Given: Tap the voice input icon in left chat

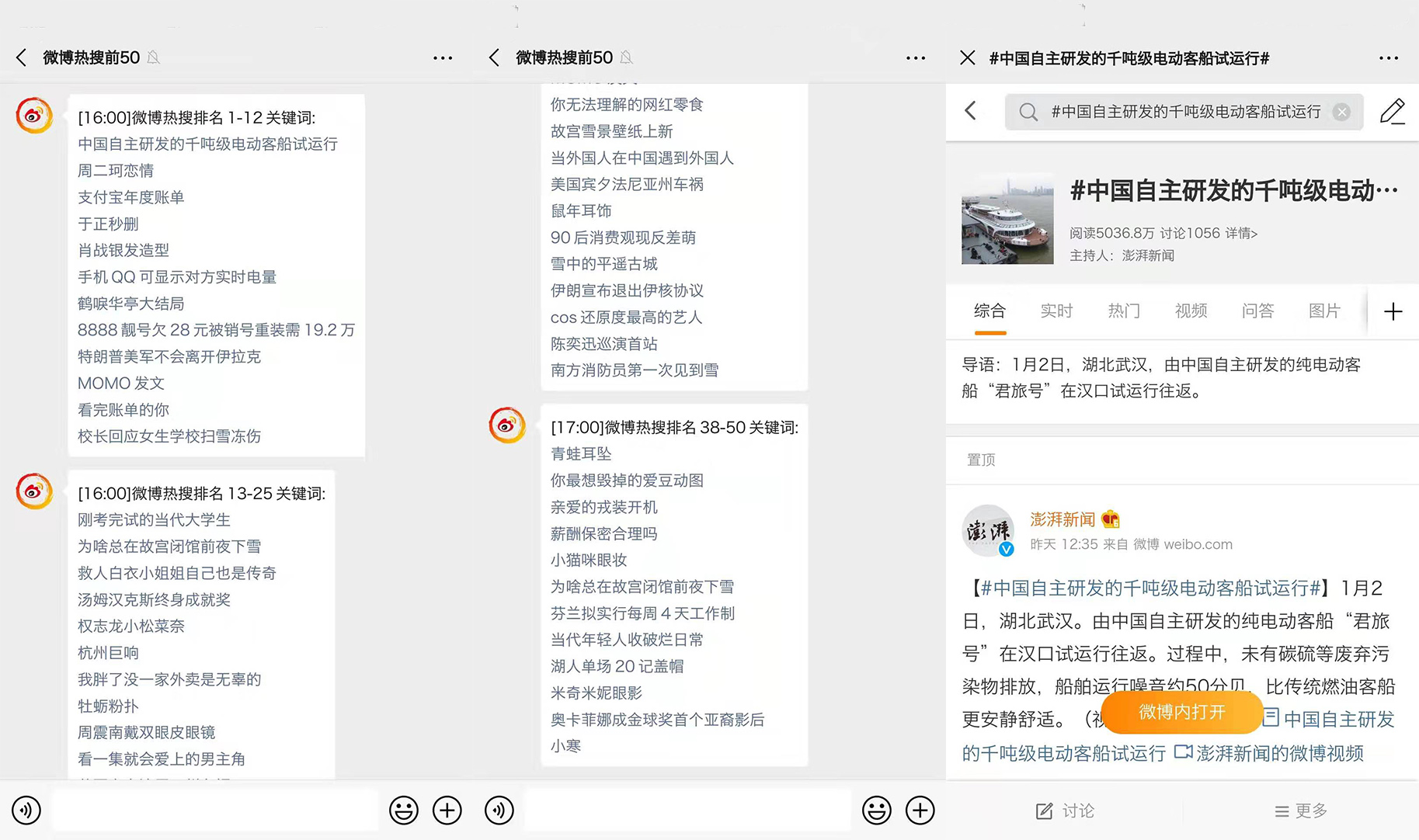Looking at the screenshot, I should tap(26, 810).
